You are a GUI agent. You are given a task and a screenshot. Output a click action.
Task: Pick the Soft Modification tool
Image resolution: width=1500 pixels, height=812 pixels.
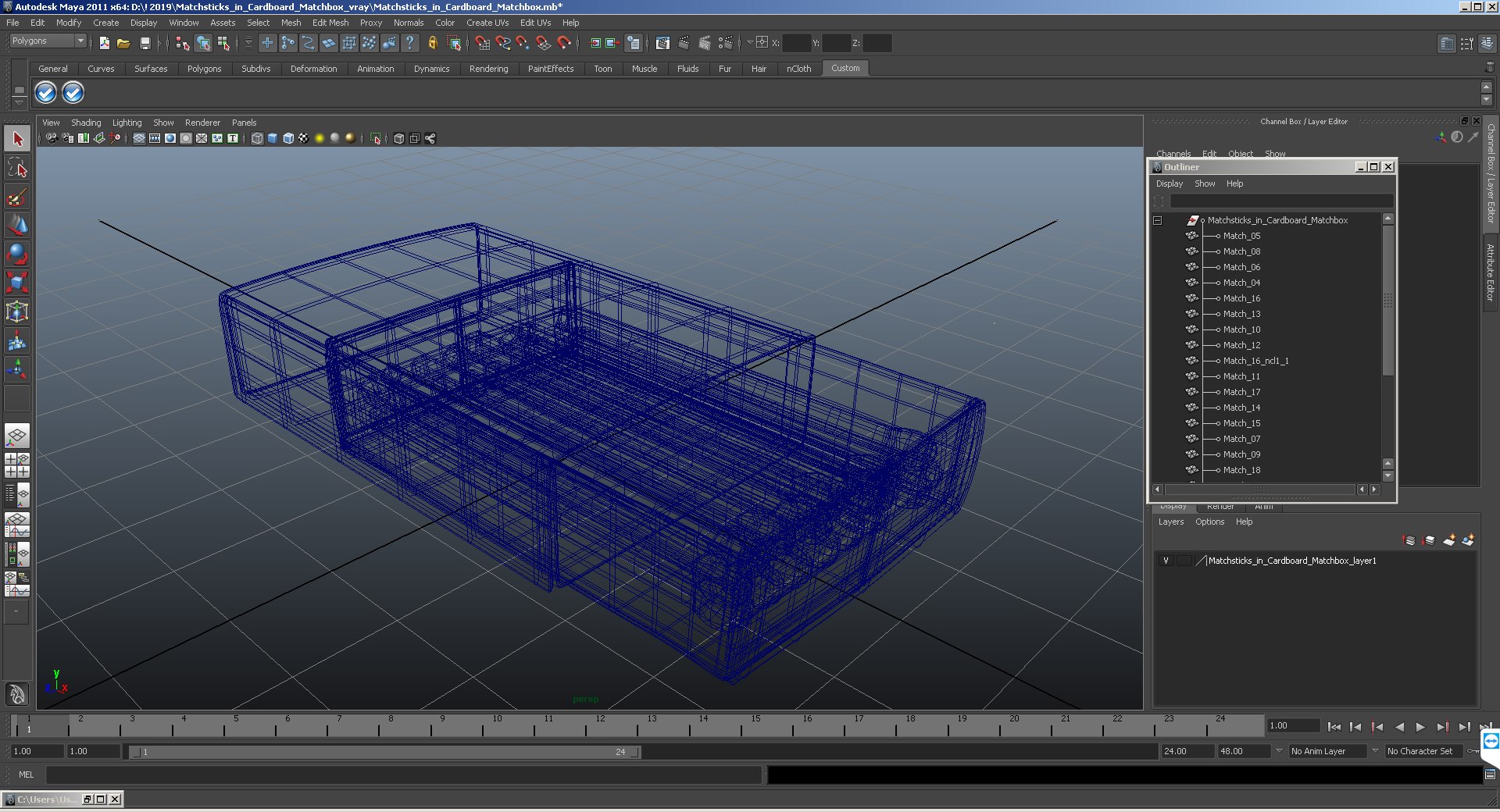(x=17, y=340)
